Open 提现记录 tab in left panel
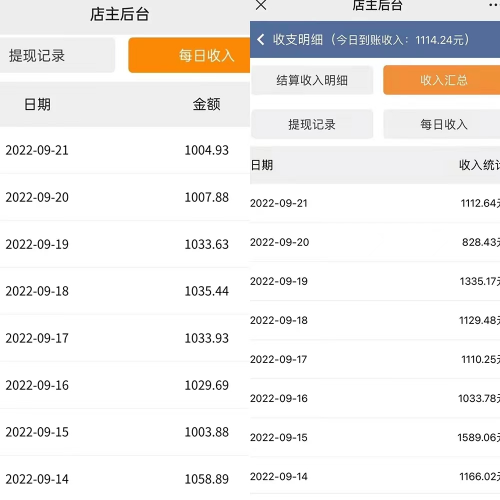The width and height of the screenshot is (500, 500). (57, 55)
